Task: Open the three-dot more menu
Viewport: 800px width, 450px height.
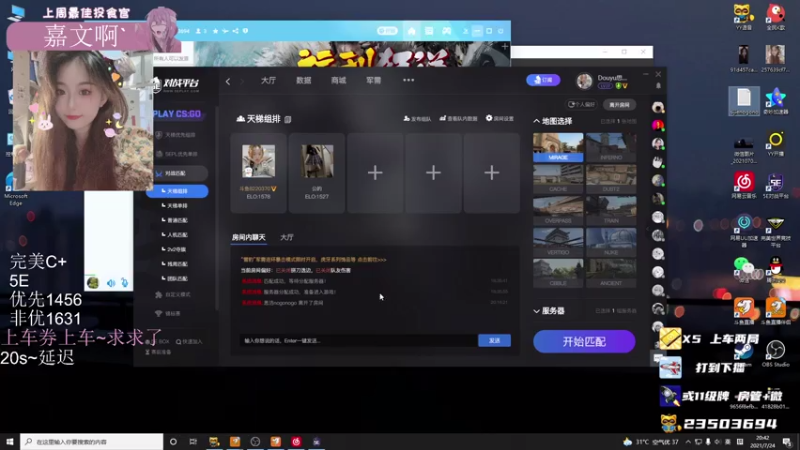Action: point(409,80)
